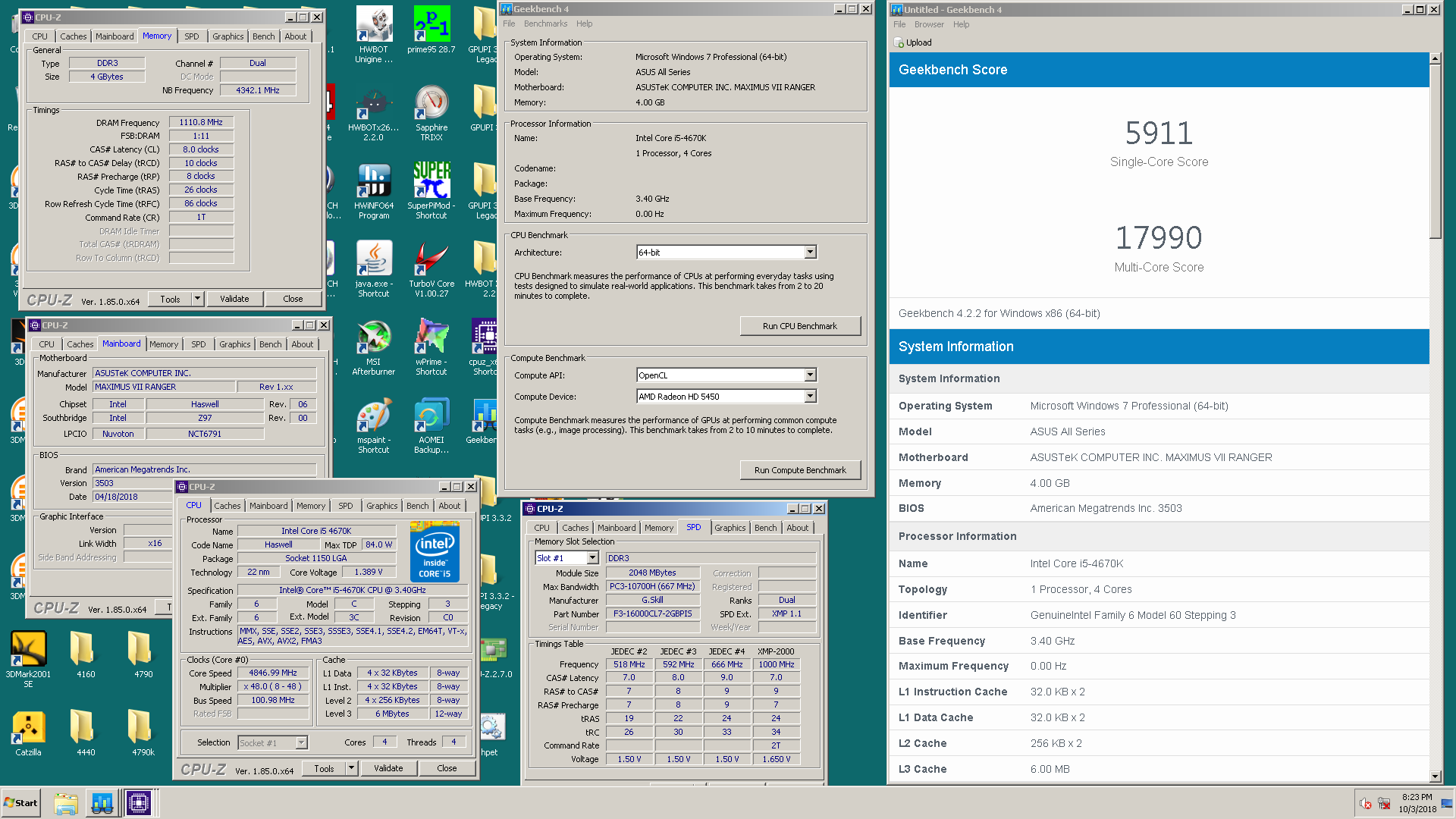Screen dimensions: 1456x819
Task: Click the 17990 Multi-Core Score
Action: point(1159,238)
